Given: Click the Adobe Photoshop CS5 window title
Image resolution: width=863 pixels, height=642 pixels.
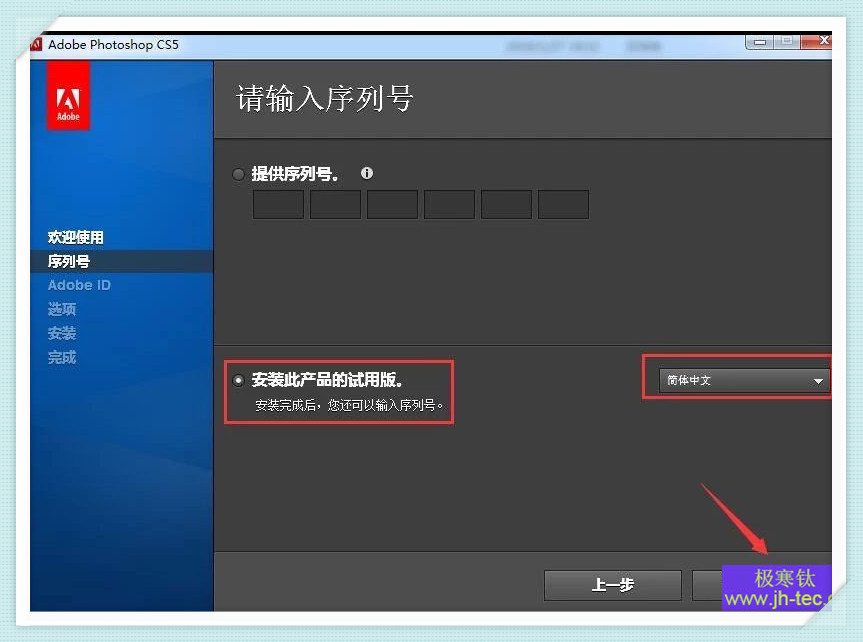Looking at the screenshot, I should 113,45.
